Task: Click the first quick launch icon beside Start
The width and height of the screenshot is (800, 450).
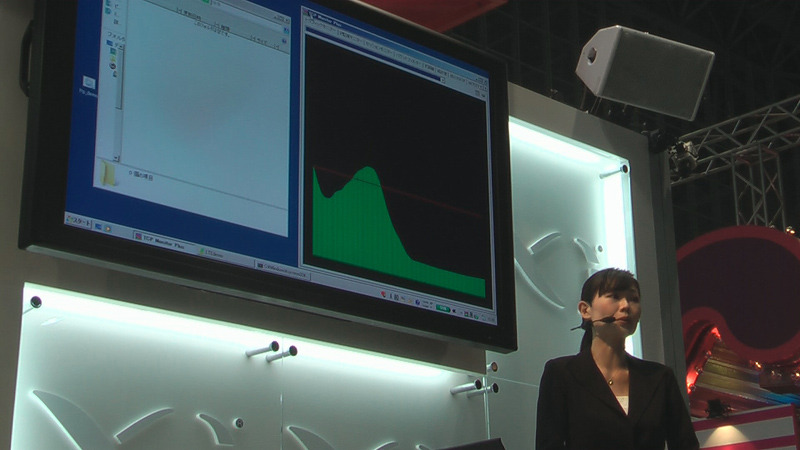Action: [x=98, y=226]
